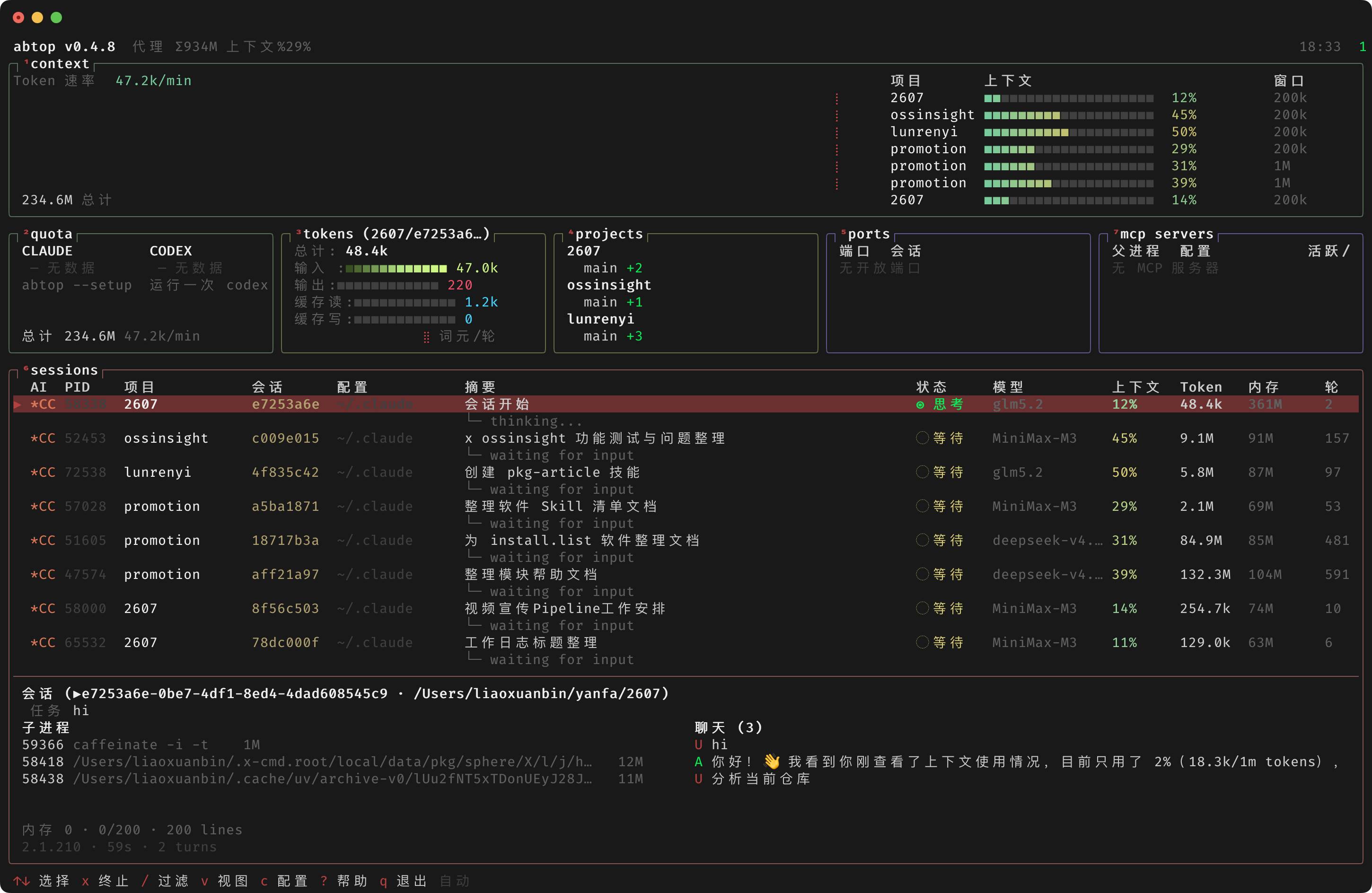Image resolution: width=1372 pixels, height=893 pixels.
Task: Click the PID column header
Action: tap(77, 387)
